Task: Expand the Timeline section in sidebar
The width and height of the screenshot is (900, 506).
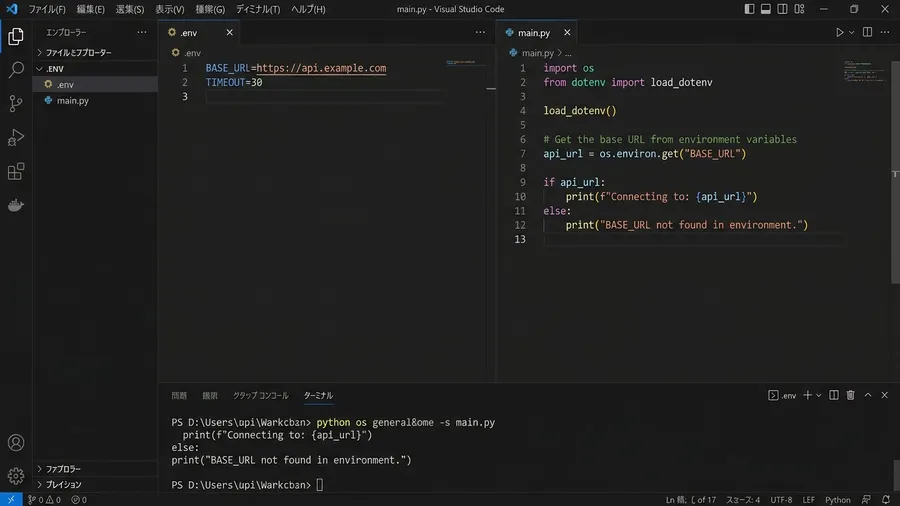Action: pyautogui.click(x=95, y=485)
